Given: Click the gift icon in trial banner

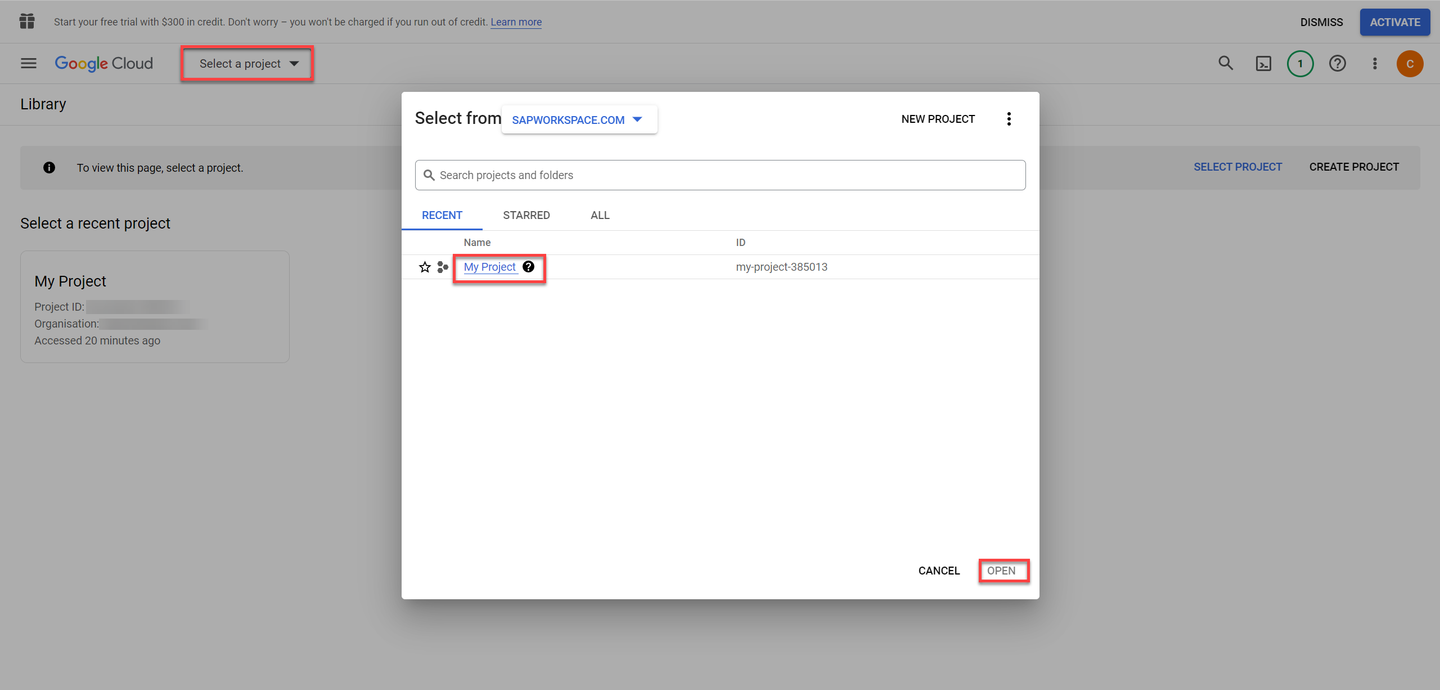Looking at the screenshot, I should click(x=27, y=21).
